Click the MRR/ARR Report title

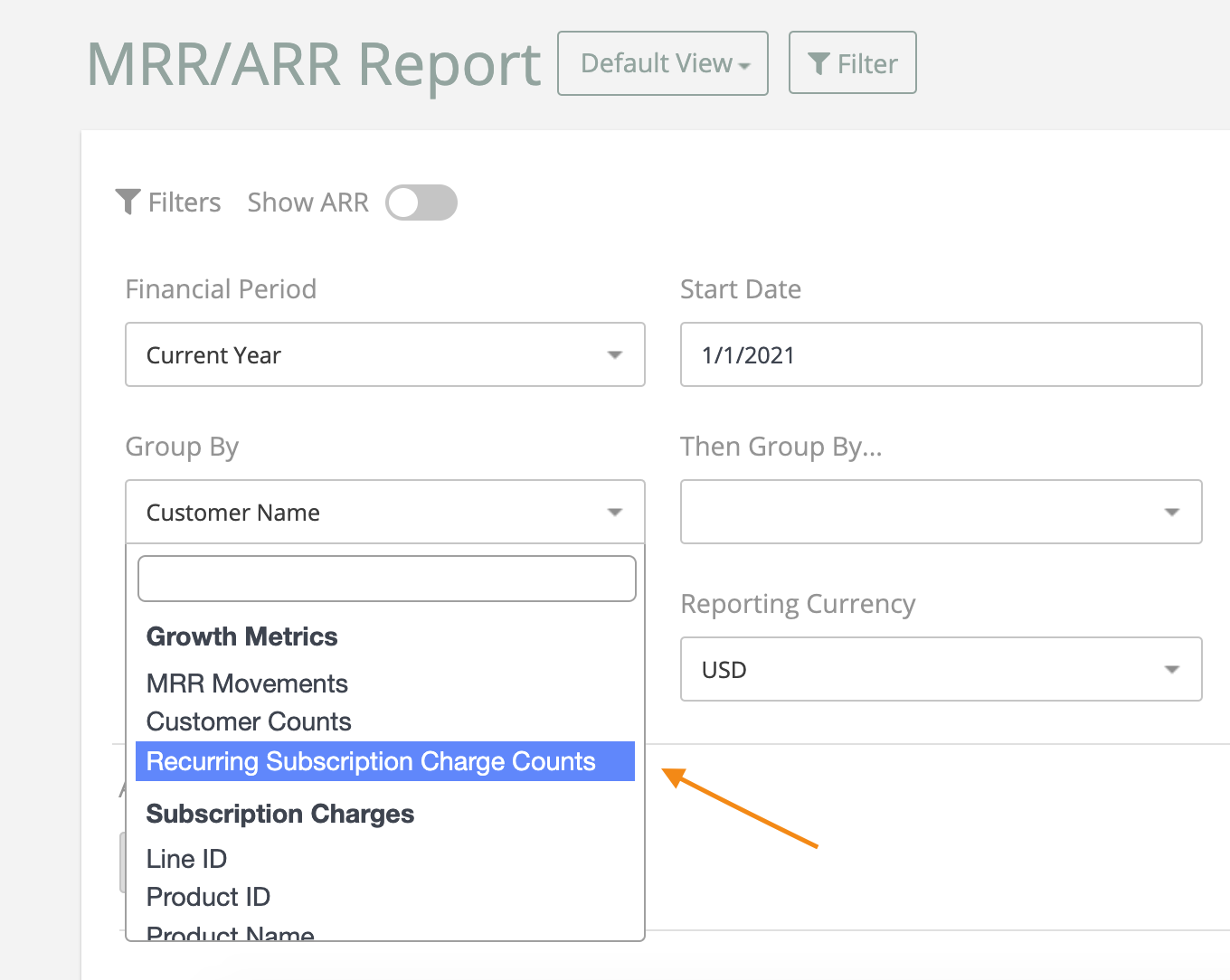pyautogui.click(x=314, y=64)
